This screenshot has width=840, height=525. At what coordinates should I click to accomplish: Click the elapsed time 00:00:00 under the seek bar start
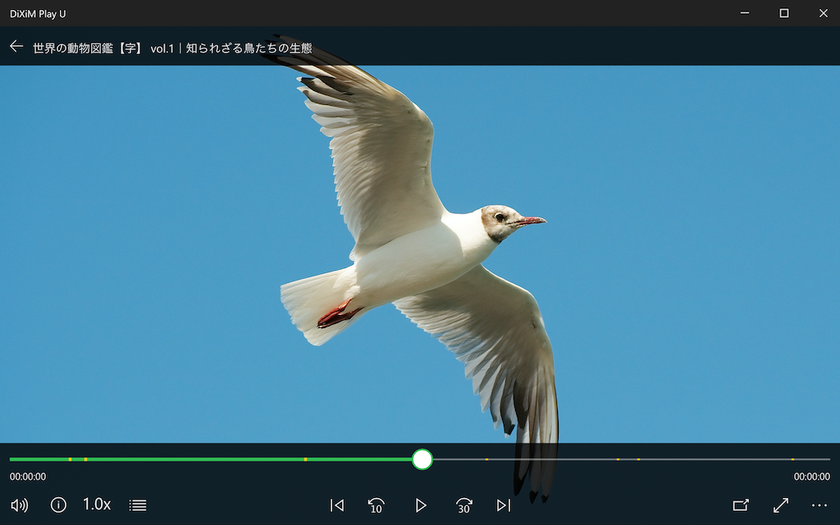point(28,477)
